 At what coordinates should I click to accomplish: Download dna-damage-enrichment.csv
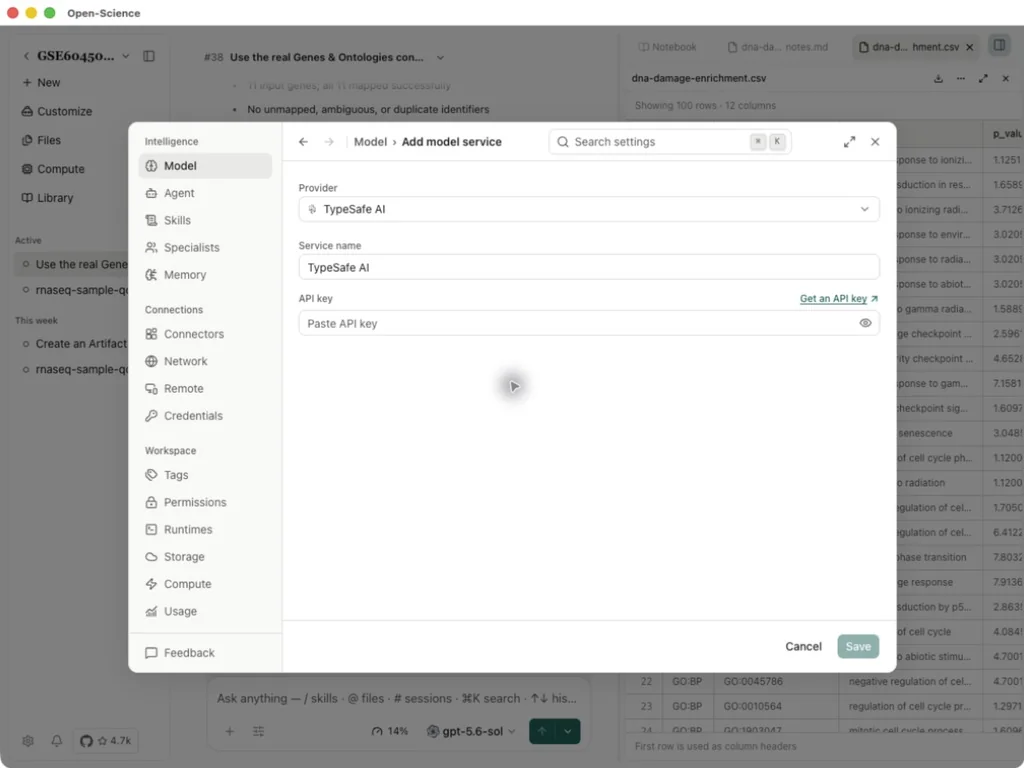938,78
